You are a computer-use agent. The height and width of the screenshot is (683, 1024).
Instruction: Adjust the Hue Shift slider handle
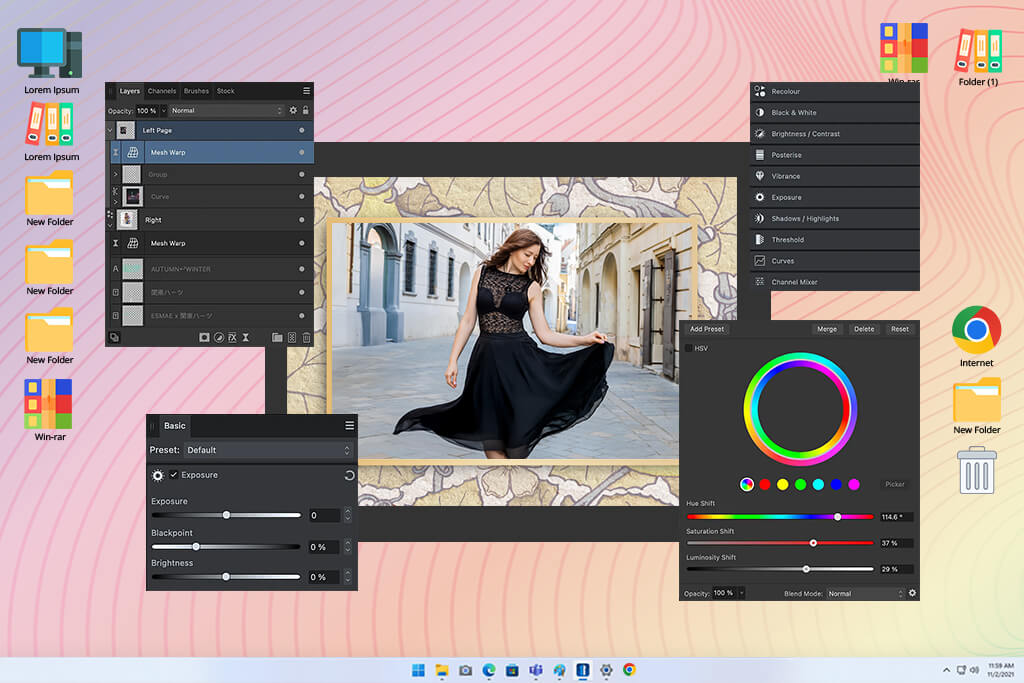click(x=838, y=516)
